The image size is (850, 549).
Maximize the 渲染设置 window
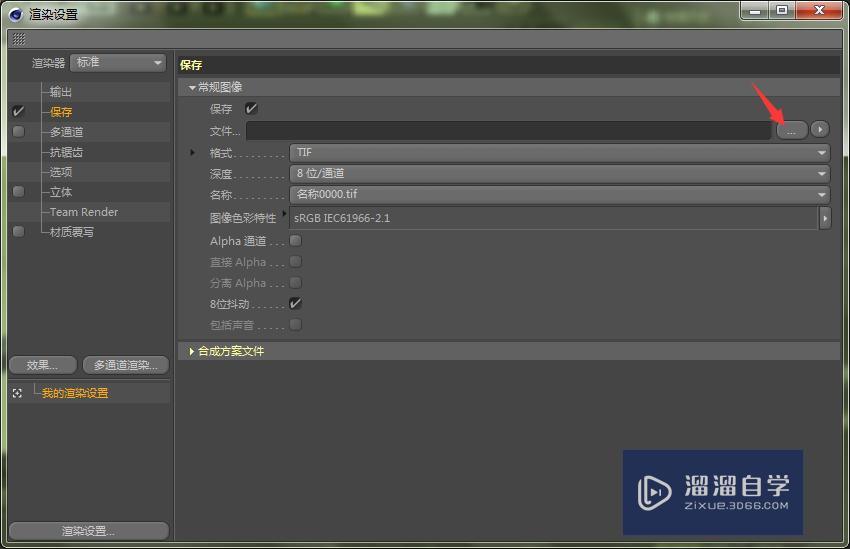[x=782, y=11]
